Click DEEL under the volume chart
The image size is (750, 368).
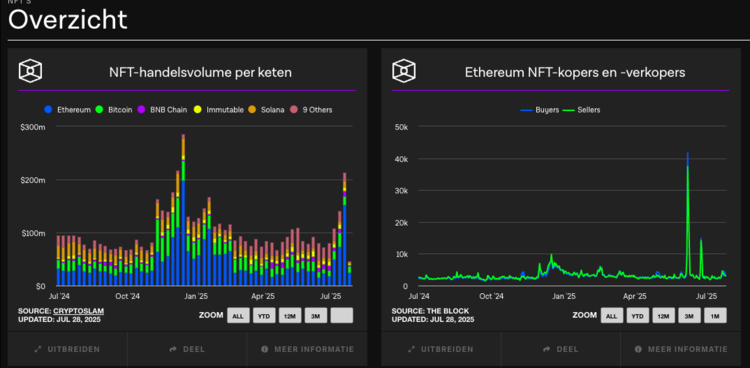(x=187, y=349)
